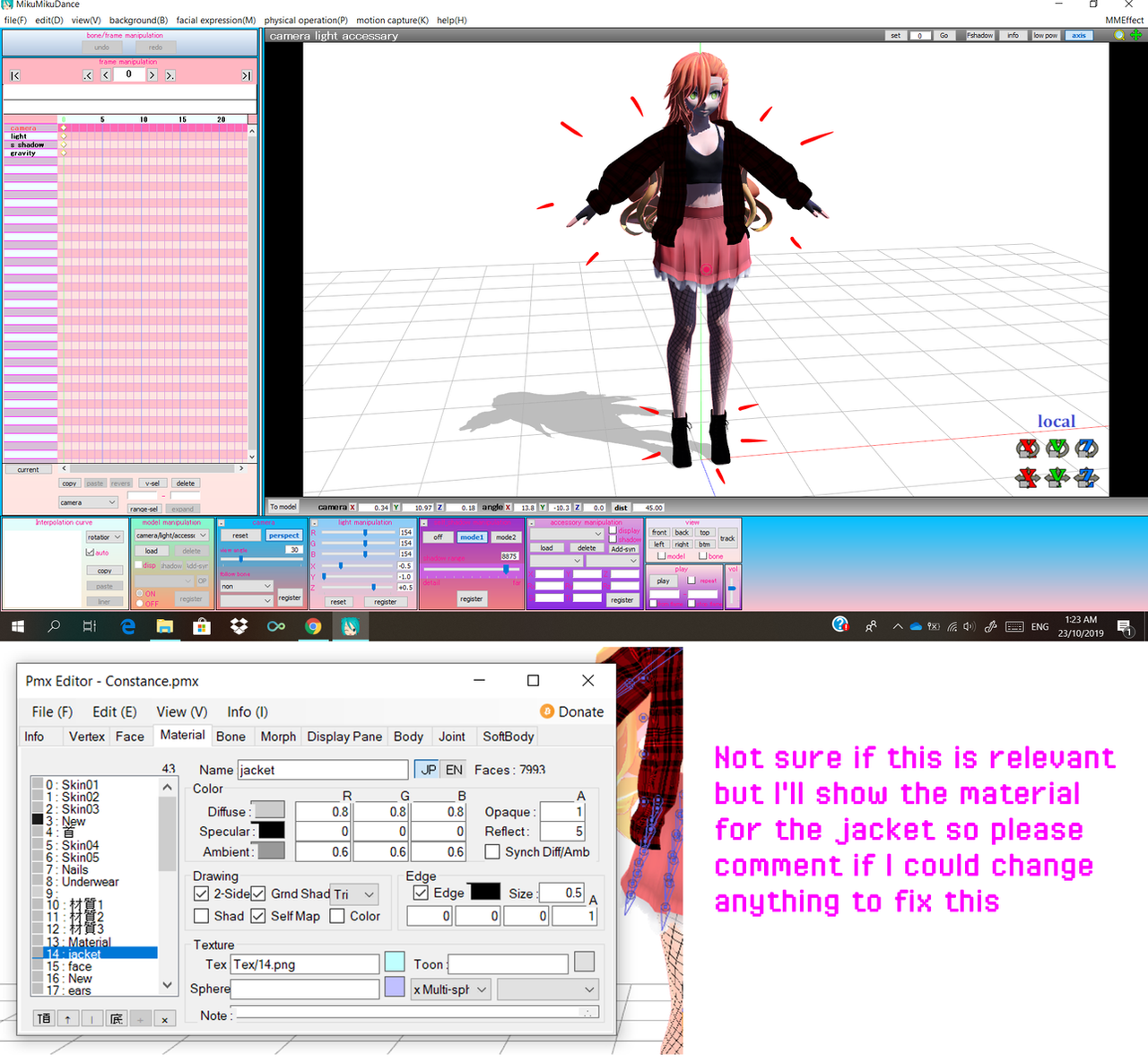Open accessory selection dropdown
This screenshot has height=1064, width=1148.
tap(567, 534)
